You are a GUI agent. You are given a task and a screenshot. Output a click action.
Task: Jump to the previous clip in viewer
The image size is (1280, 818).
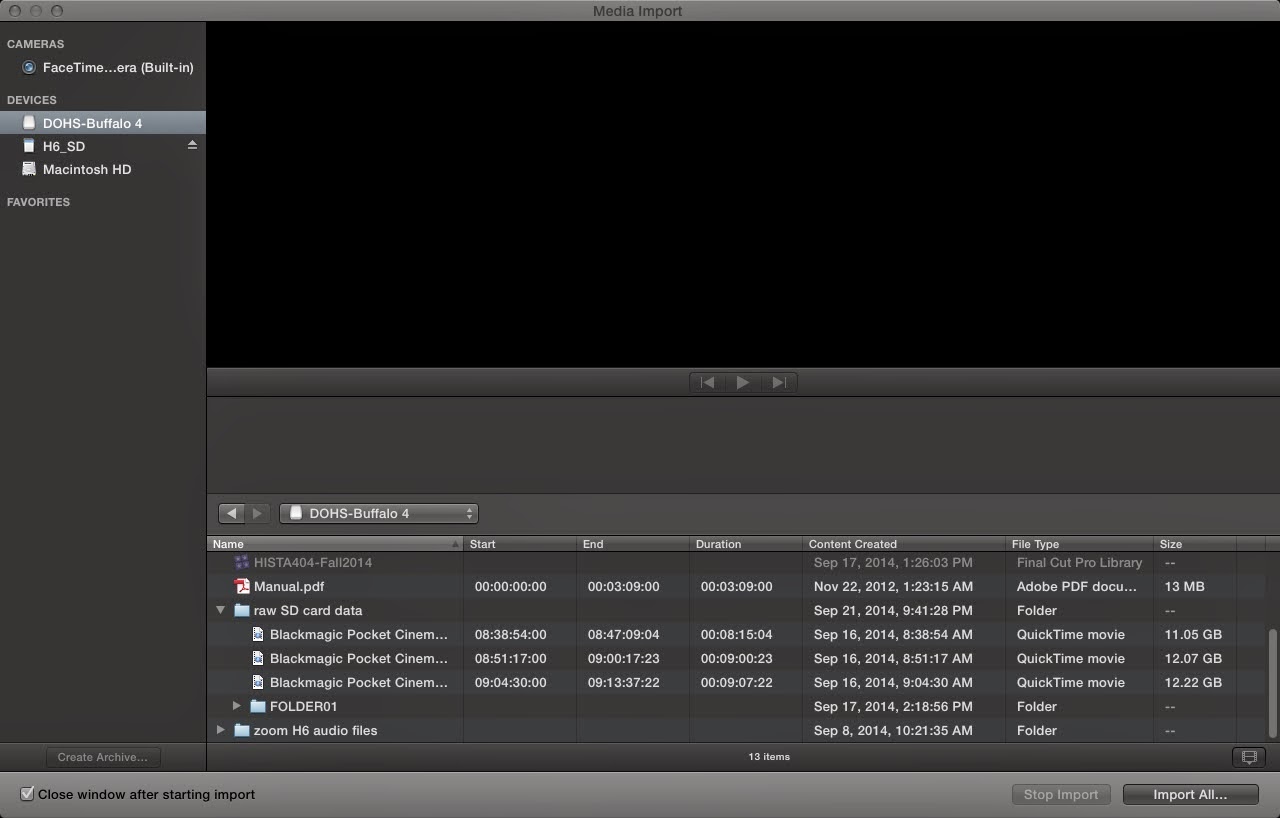point(707,382)
